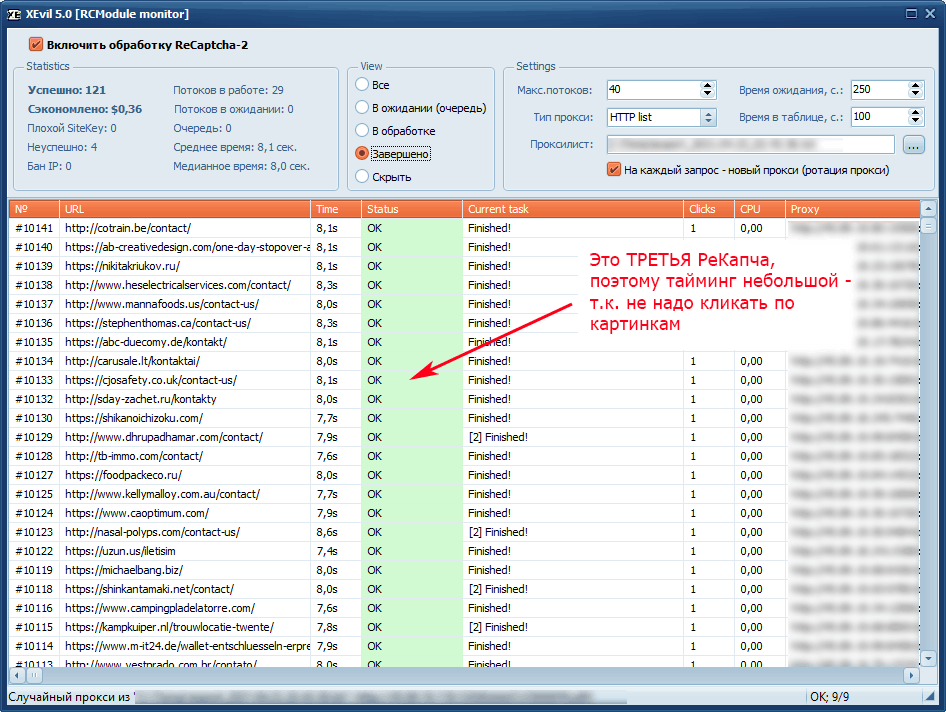
Task: Select row with campingpladelatorre.com URL
Action: [x=465, y=608]
